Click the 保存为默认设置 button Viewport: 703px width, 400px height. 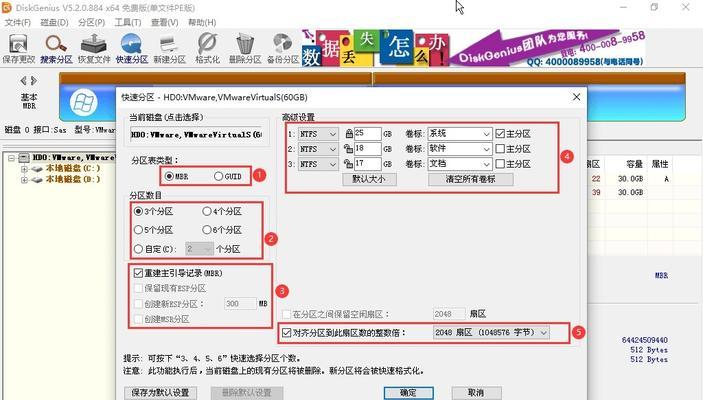coord(160,393)
